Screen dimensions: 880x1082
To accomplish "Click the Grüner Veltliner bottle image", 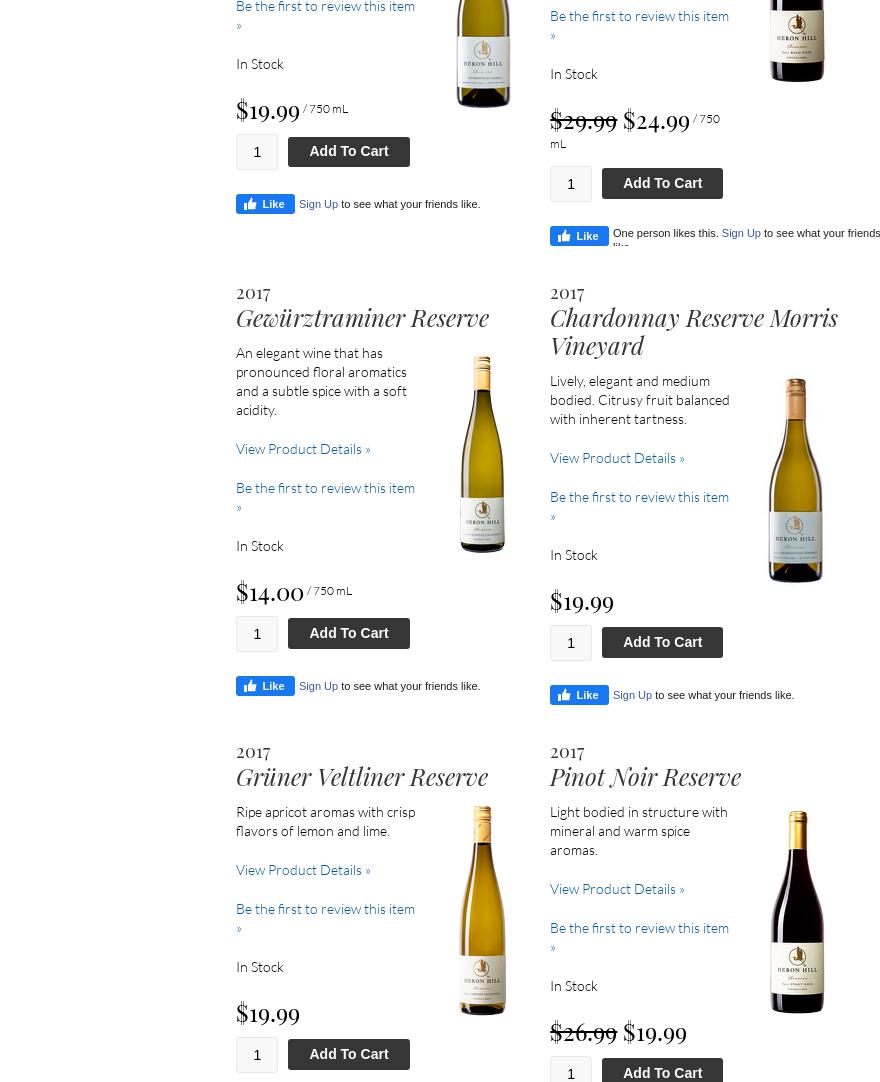I will click(x=483, y=910).
